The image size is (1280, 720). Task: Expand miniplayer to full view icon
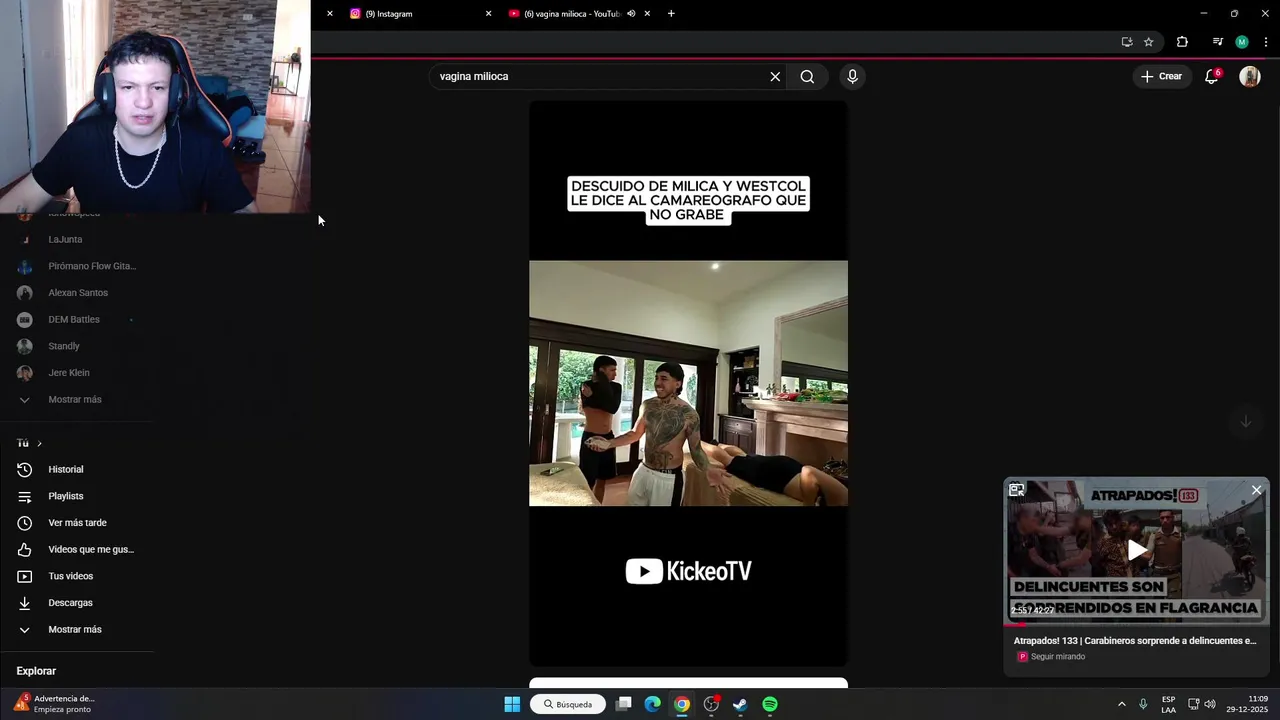[x=1017, y=489]
